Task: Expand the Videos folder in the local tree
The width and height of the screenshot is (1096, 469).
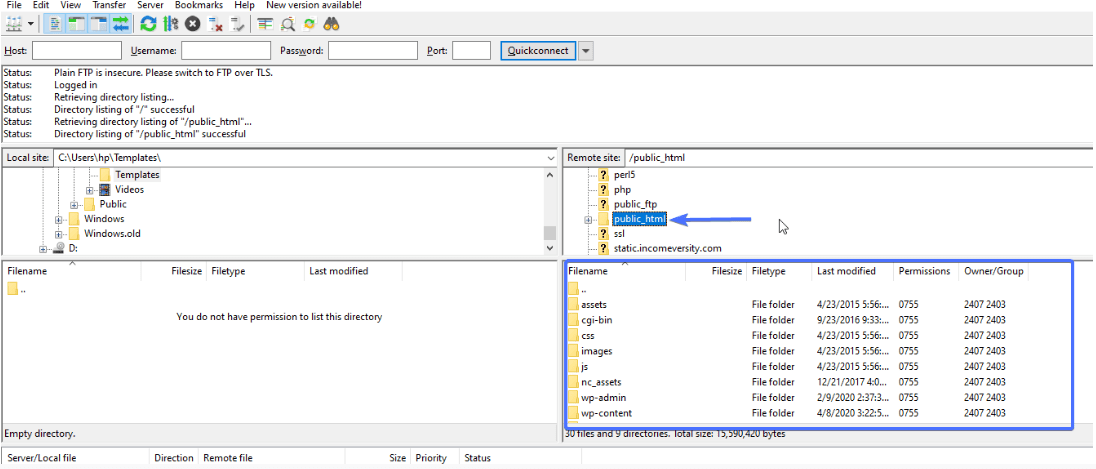Action: pyautogui.click(x=89, y=190)
